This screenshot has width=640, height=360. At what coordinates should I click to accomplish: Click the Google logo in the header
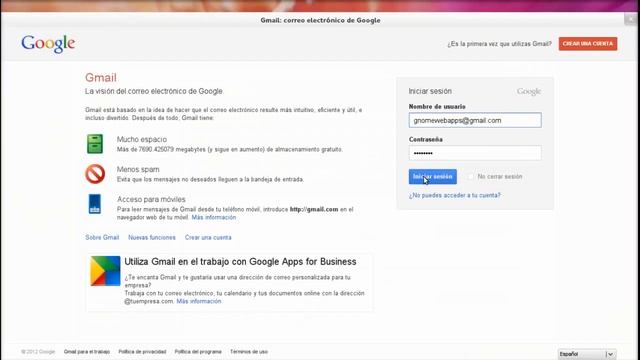(x=48, y=44)
